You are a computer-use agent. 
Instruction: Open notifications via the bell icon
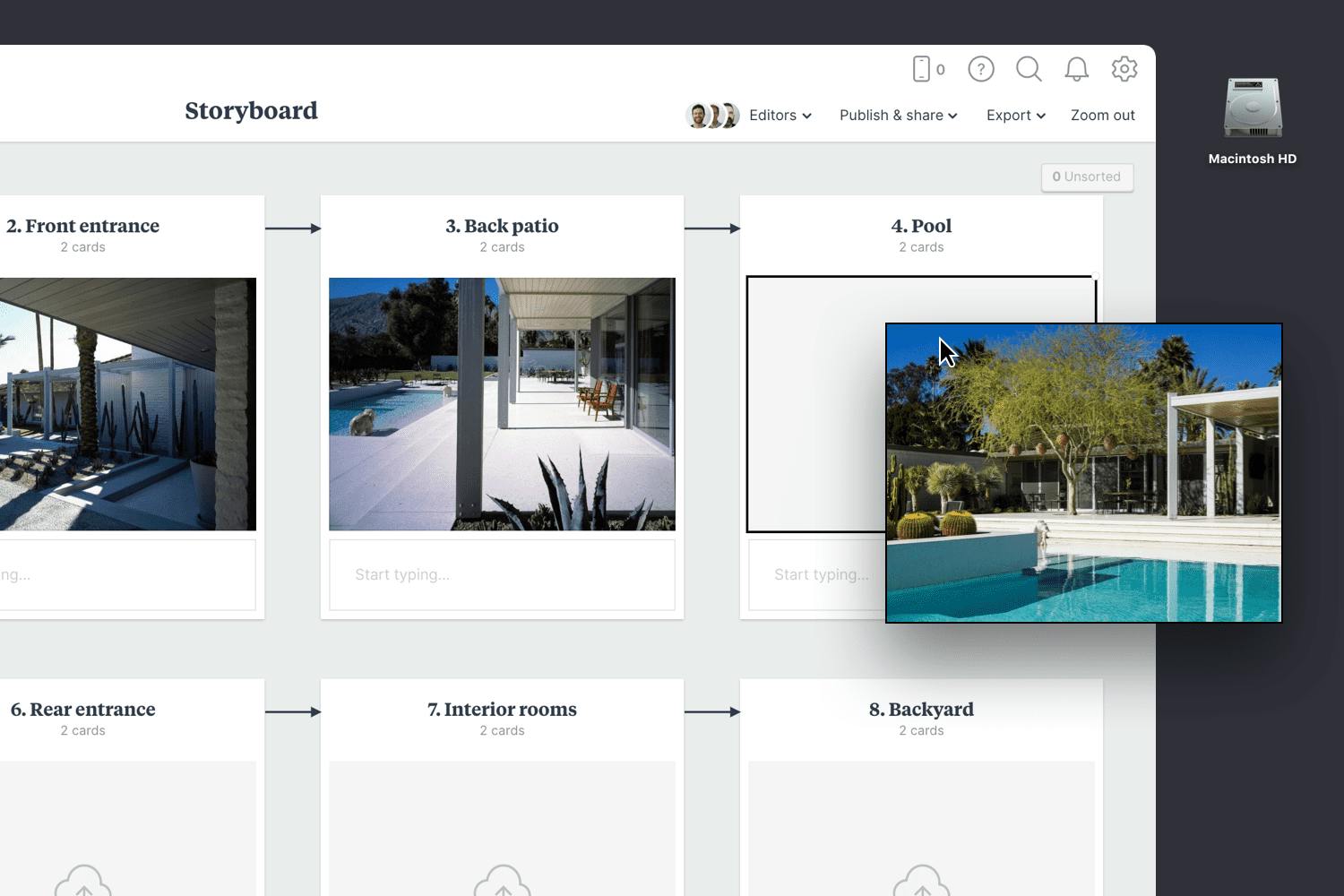(x=1077, y=68)
